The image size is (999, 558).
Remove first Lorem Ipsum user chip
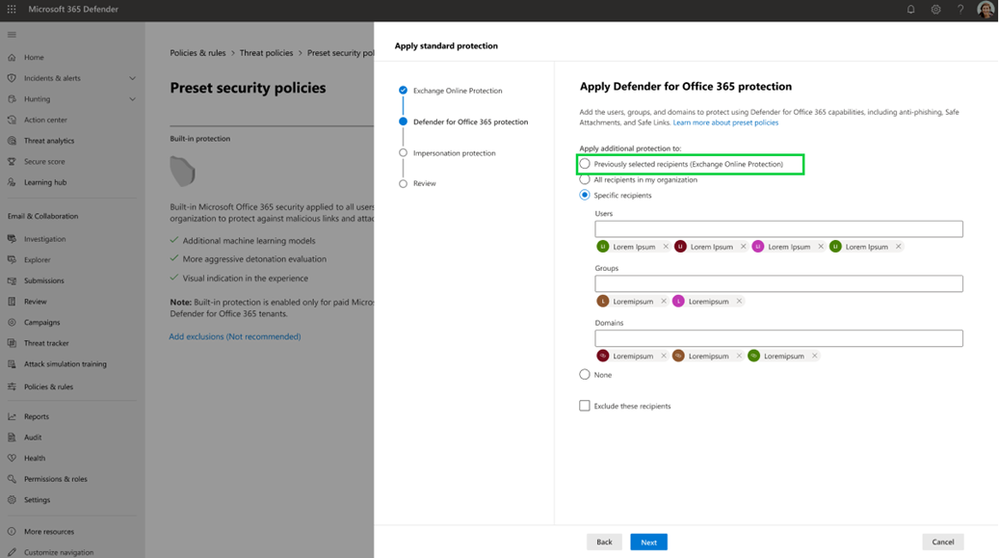coord(666,247)
